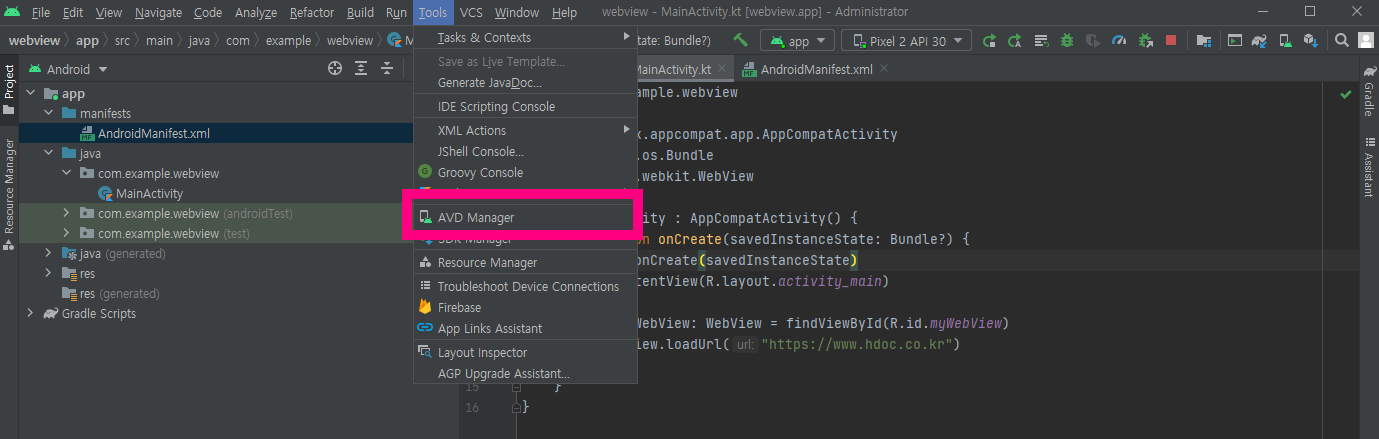This screenshot has width=1379, height=439.
Task: Expand the Gradle Scripts node
Action: tap(31, 313)
